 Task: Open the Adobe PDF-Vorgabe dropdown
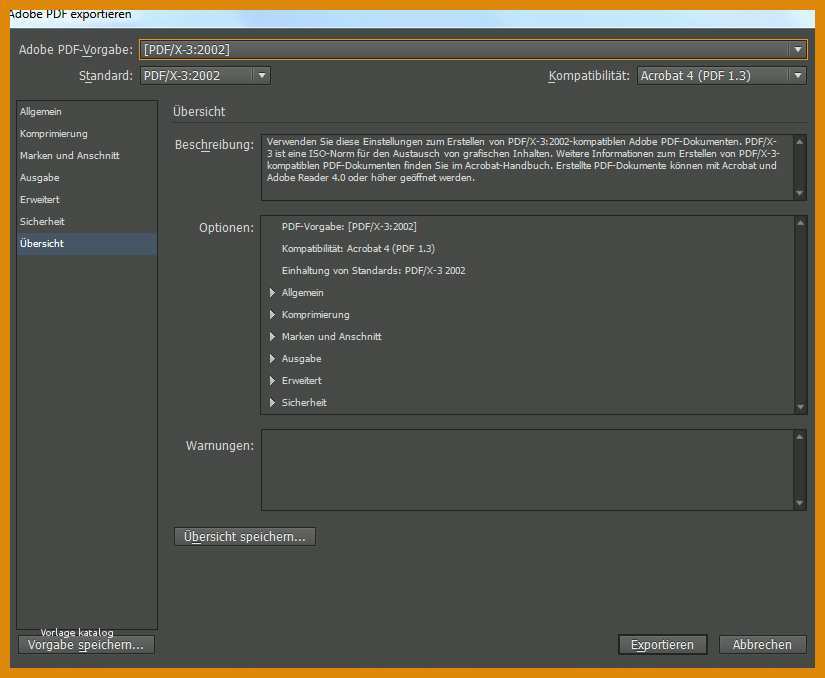472,49
